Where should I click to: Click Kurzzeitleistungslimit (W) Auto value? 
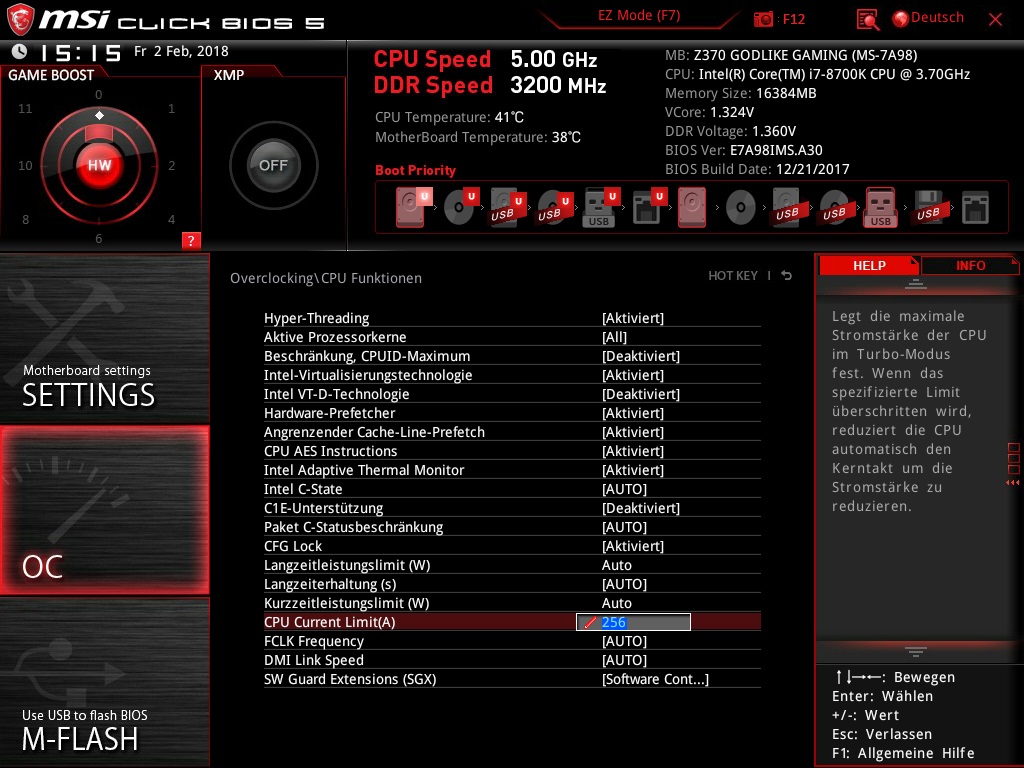[616, 603]
